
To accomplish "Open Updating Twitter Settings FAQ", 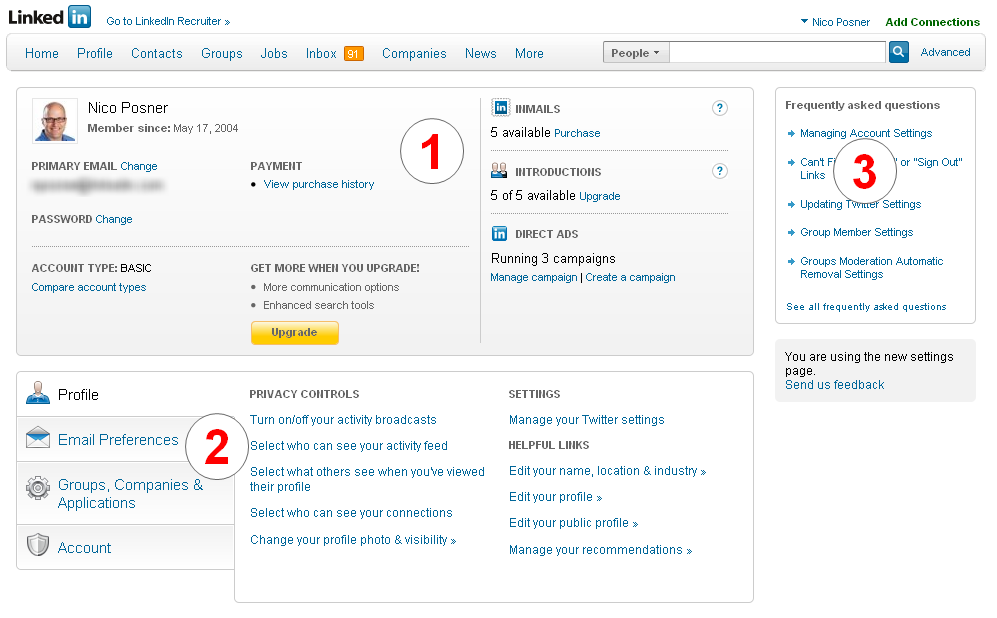I will coord(860,204).
